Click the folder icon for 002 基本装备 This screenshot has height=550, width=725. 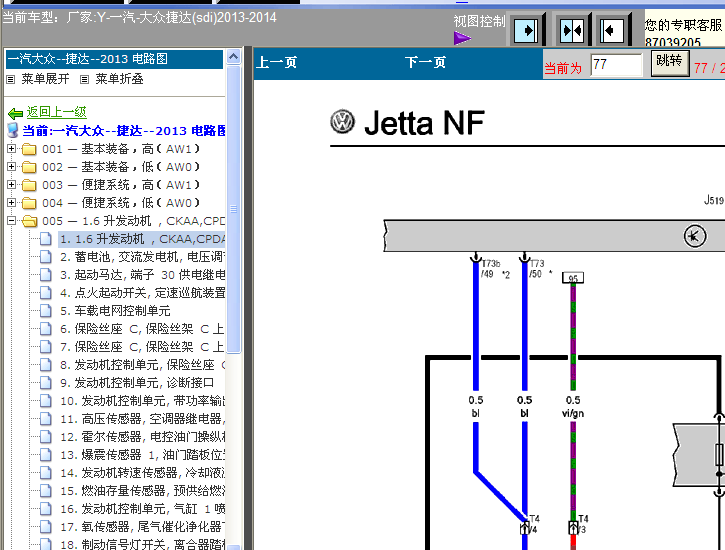point(29,167)
